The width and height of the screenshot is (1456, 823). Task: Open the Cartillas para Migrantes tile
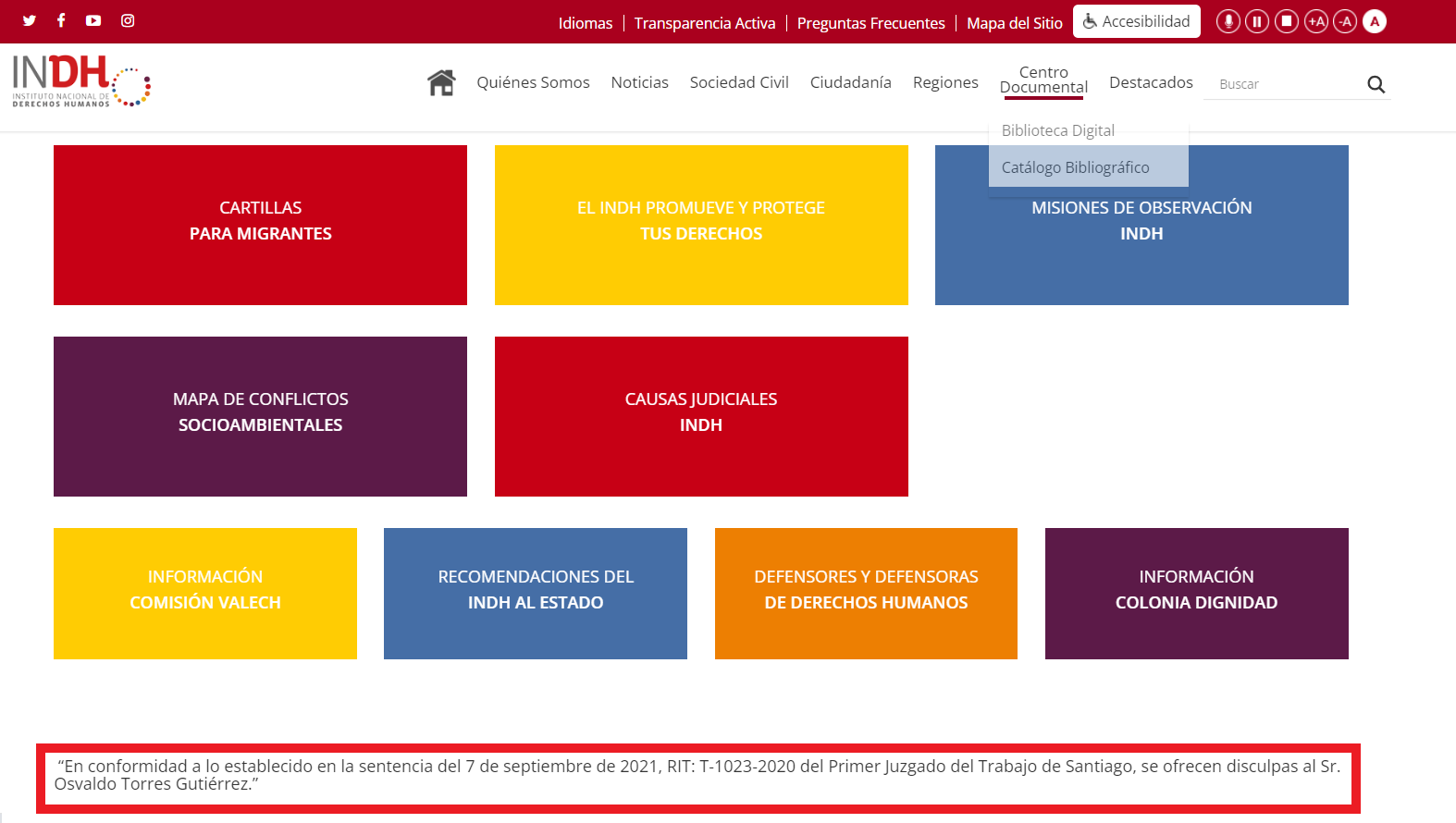point(260,225)
